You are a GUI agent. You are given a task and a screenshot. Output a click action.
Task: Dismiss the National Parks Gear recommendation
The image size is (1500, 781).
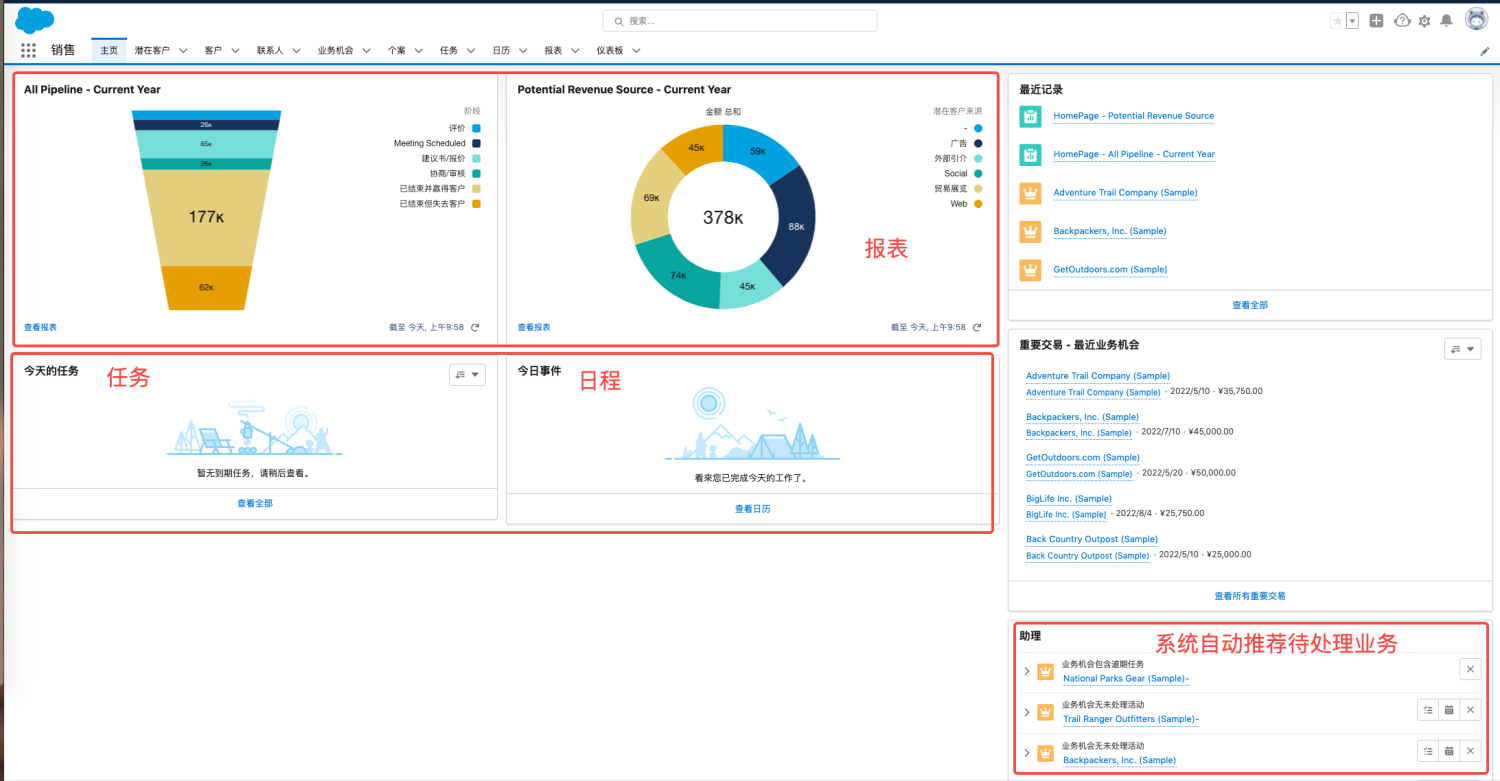point(1469,669)
